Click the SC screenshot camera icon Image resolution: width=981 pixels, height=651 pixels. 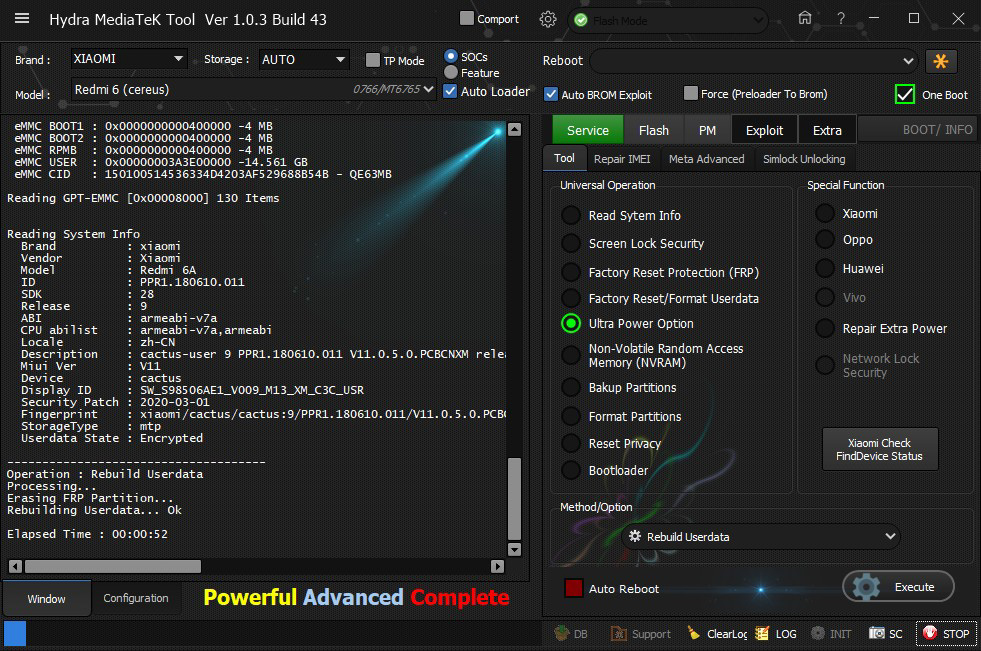pos(876,634)
